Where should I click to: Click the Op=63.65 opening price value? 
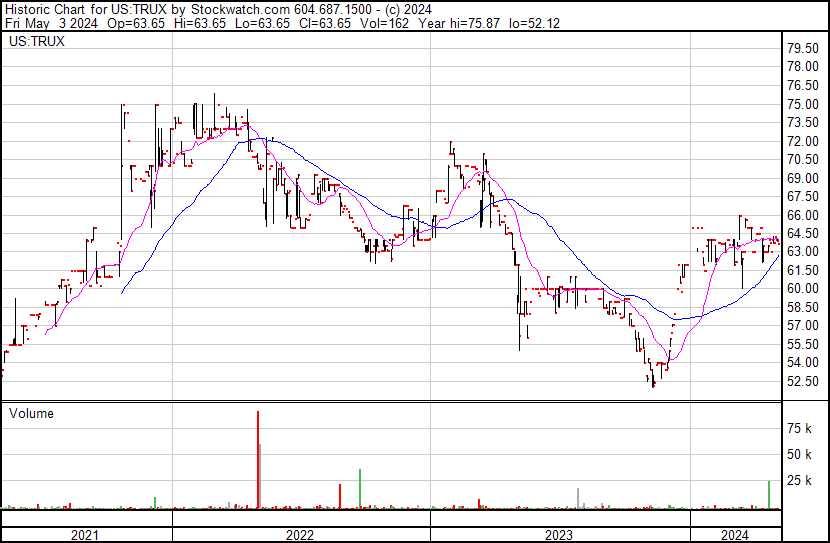coord(136,23)
